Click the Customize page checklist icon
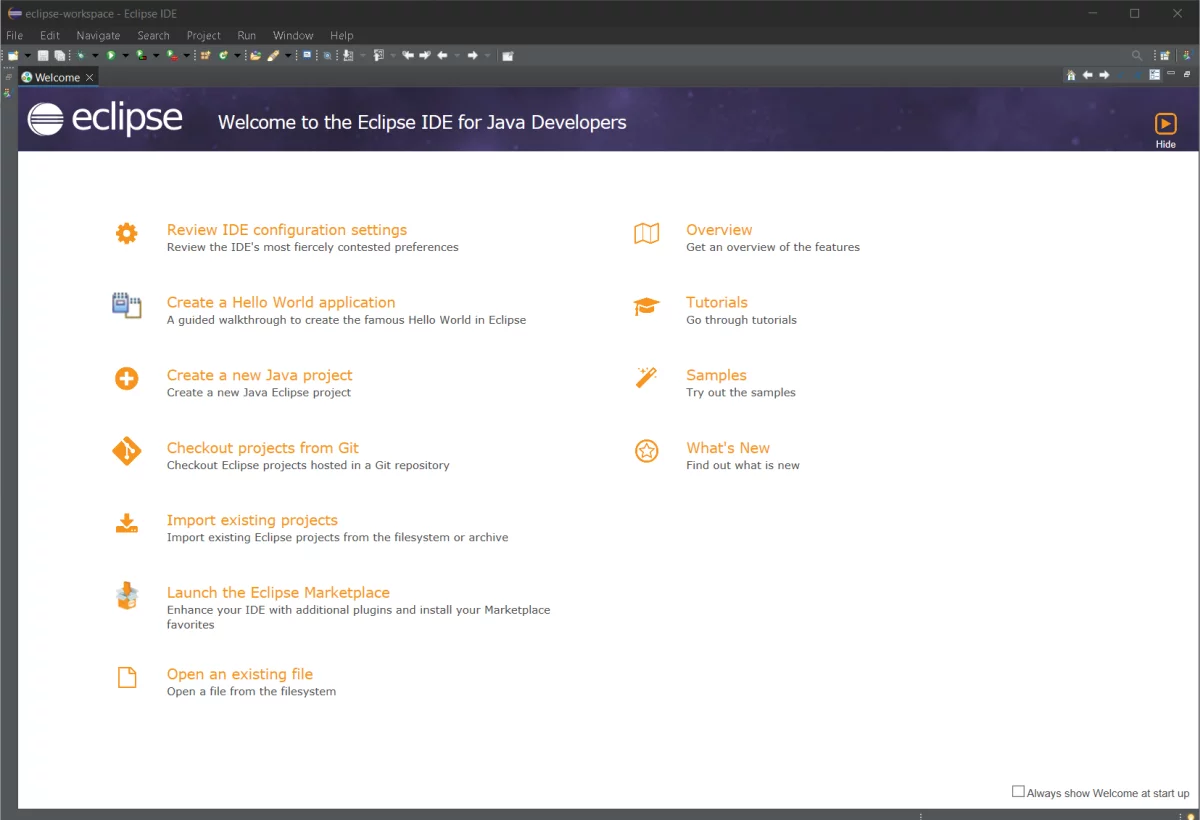The image size is (1200, 820). [1155, 75]
